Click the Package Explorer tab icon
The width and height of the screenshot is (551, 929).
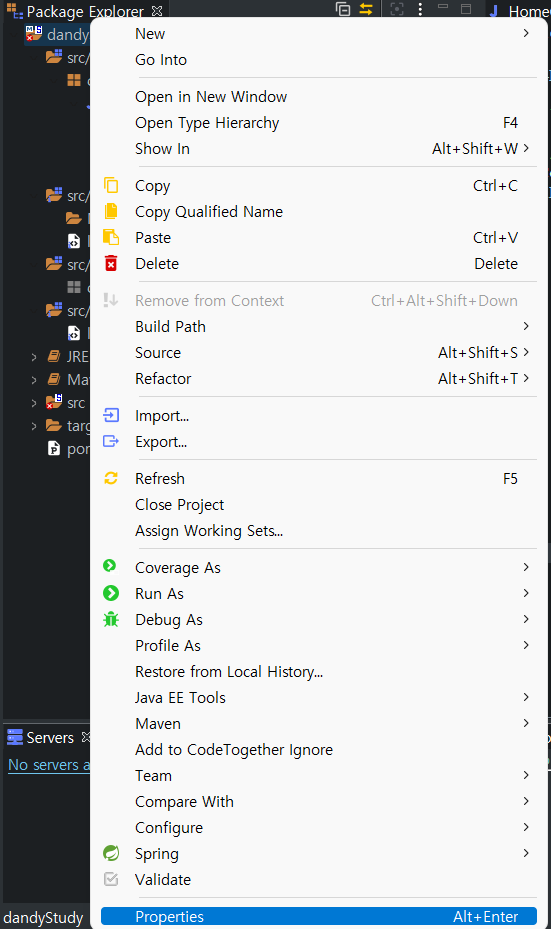click(x=15, y=10)
